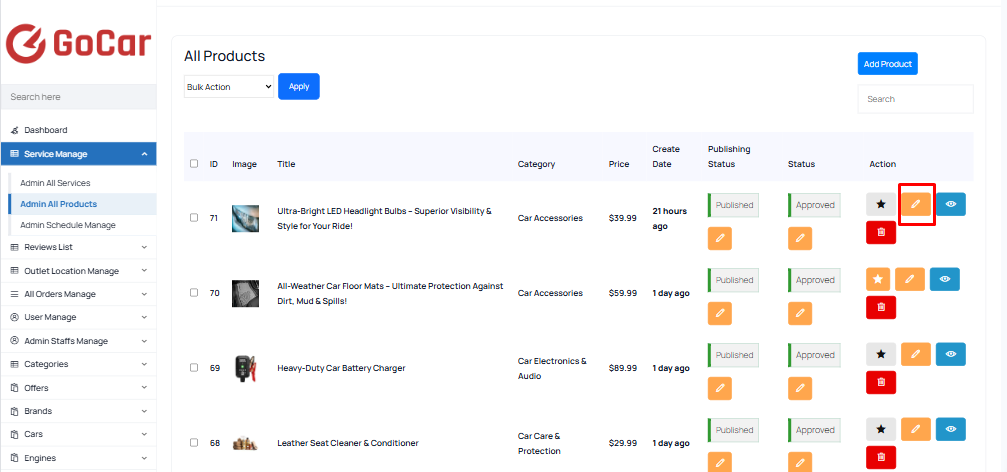Expand the Categories sidebar section
The image size is (1007, 472).
coord(78,364)
